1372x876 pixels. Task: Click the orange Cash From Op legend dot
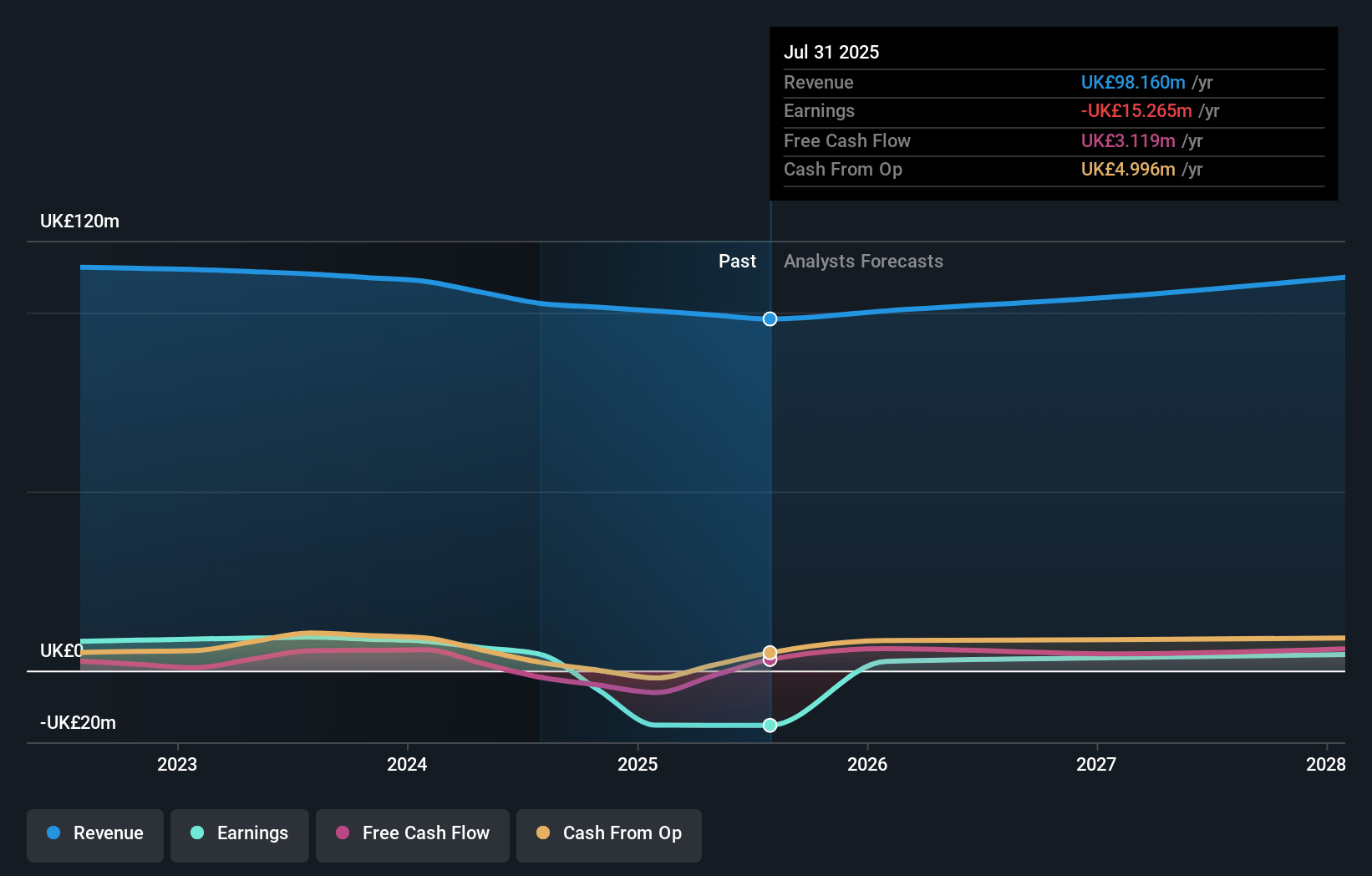(x=543, y=833)
